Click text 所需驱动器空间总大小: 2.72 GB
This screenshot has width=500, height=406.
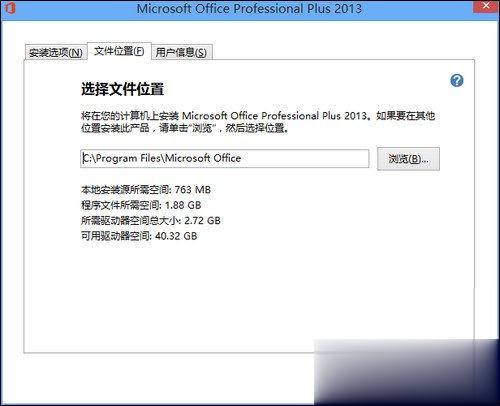[x=151, y=220]
